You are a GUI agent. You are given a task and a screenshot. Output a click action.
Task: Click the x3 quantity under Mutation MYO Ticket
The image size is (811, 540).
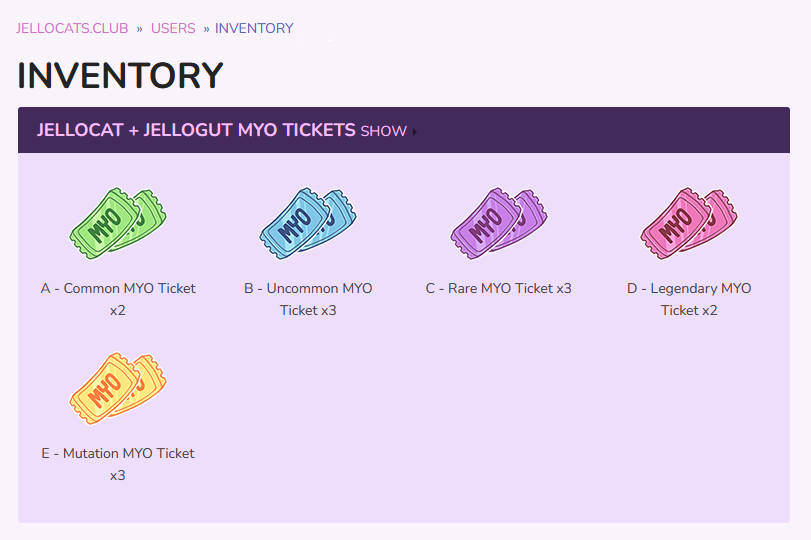(x=118, y=475)
